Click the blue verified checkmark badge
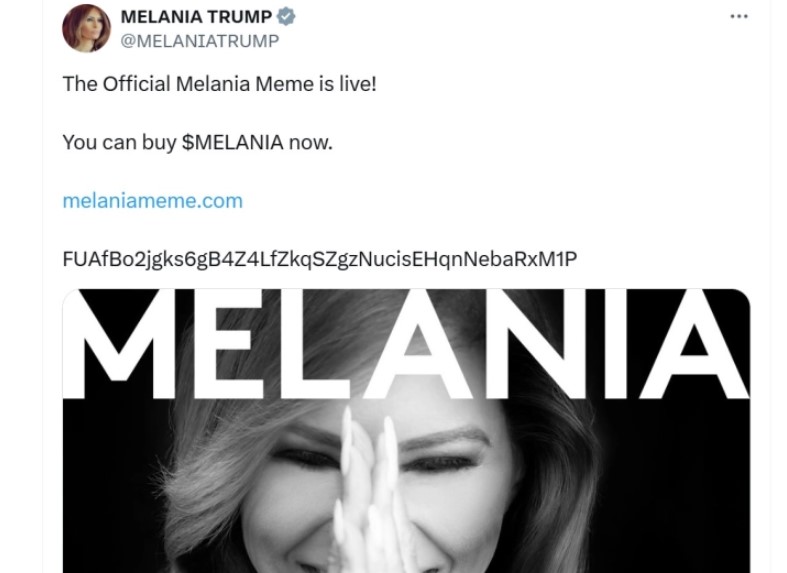 [285, 17]
